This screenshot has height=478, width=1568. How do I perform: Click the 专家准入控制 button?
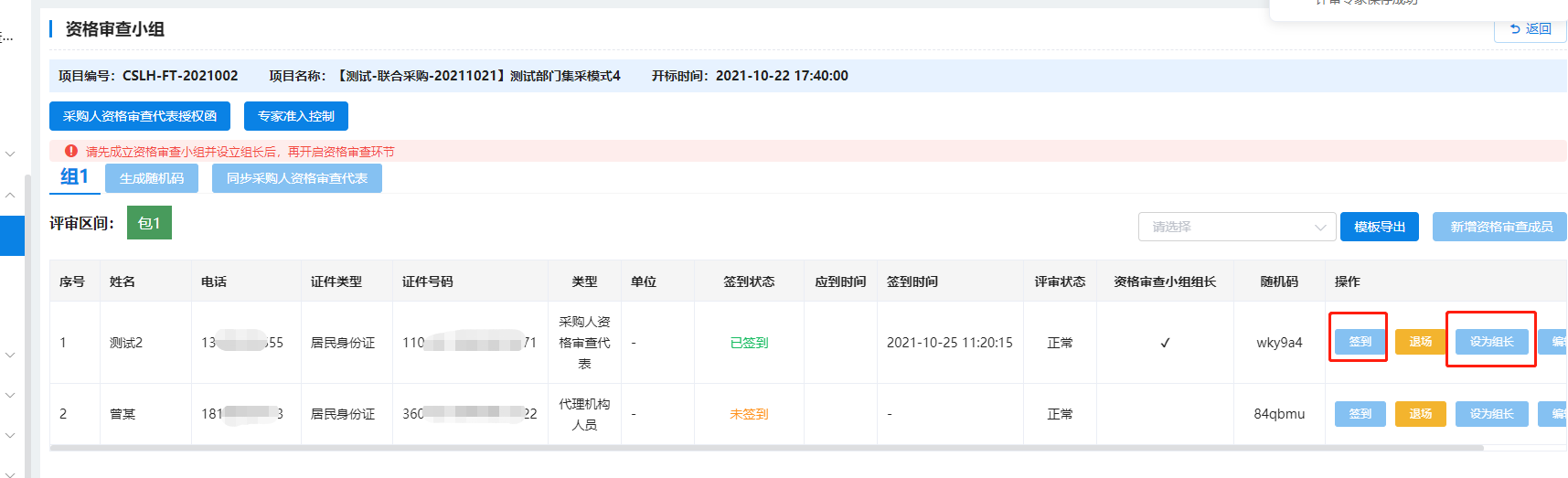click(295, 116)
